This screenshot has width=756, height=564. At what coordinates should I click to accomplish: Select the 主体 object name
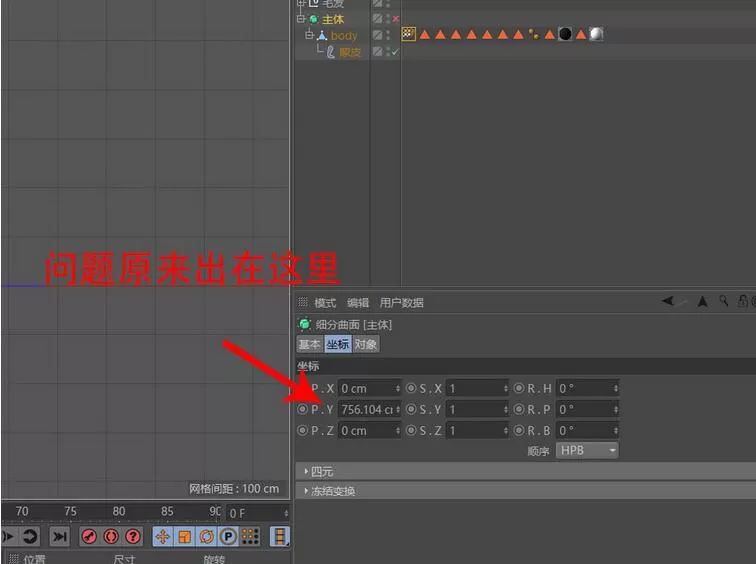point(333,19)
